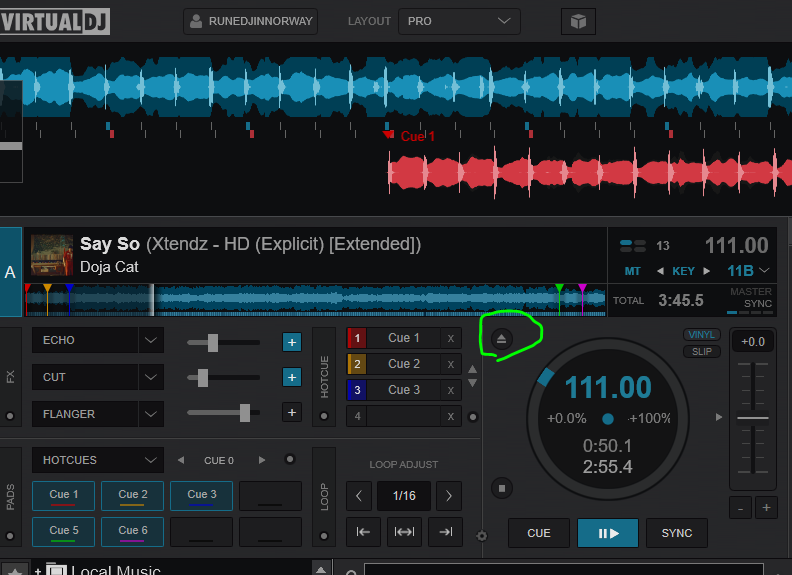This screenshot has width=792, height=575.
Task: Toggle the CUT effect plus button
Action: tap(291, 377)
